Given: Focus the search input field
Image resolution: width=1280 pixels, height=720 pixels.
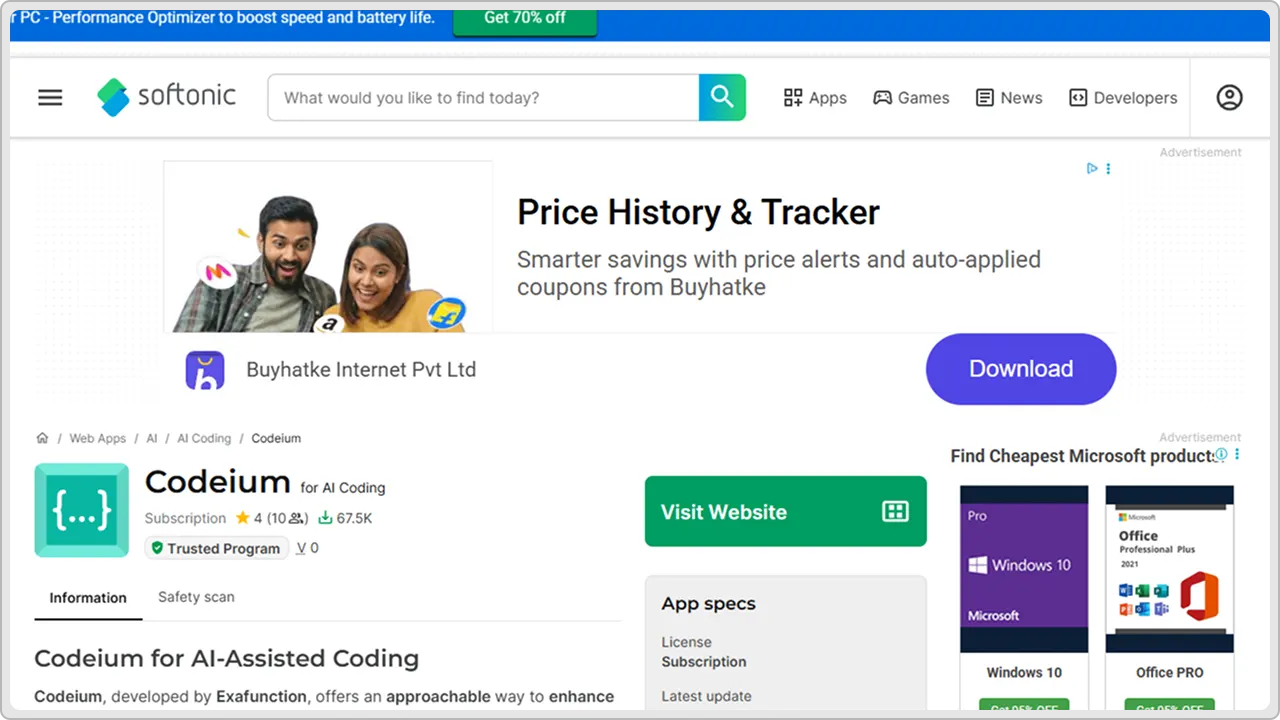Looking at the screenshot, I should 483,97.
